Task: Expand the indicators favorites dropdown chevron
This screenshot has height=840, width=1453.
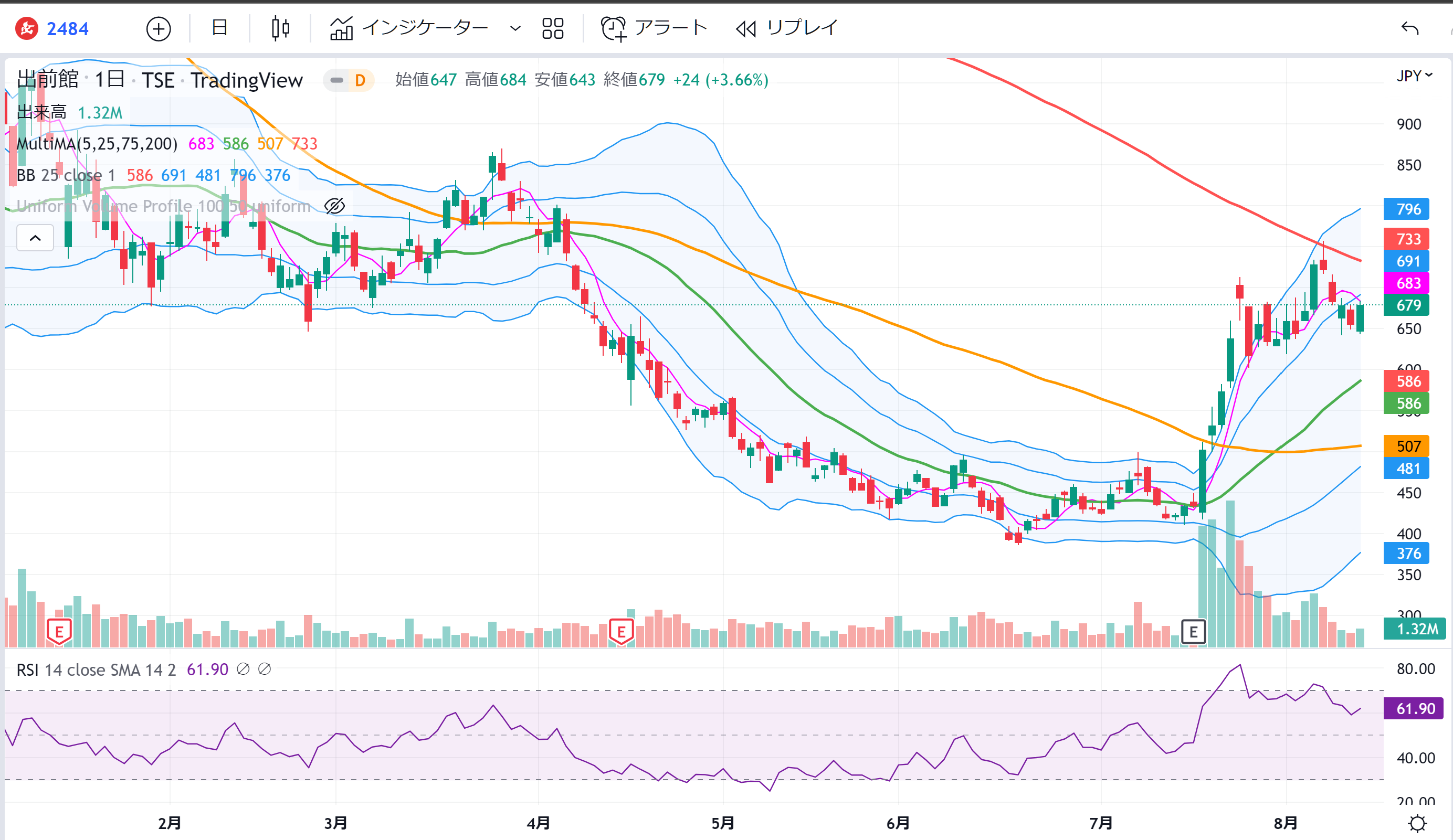Action: pos(515,28)
